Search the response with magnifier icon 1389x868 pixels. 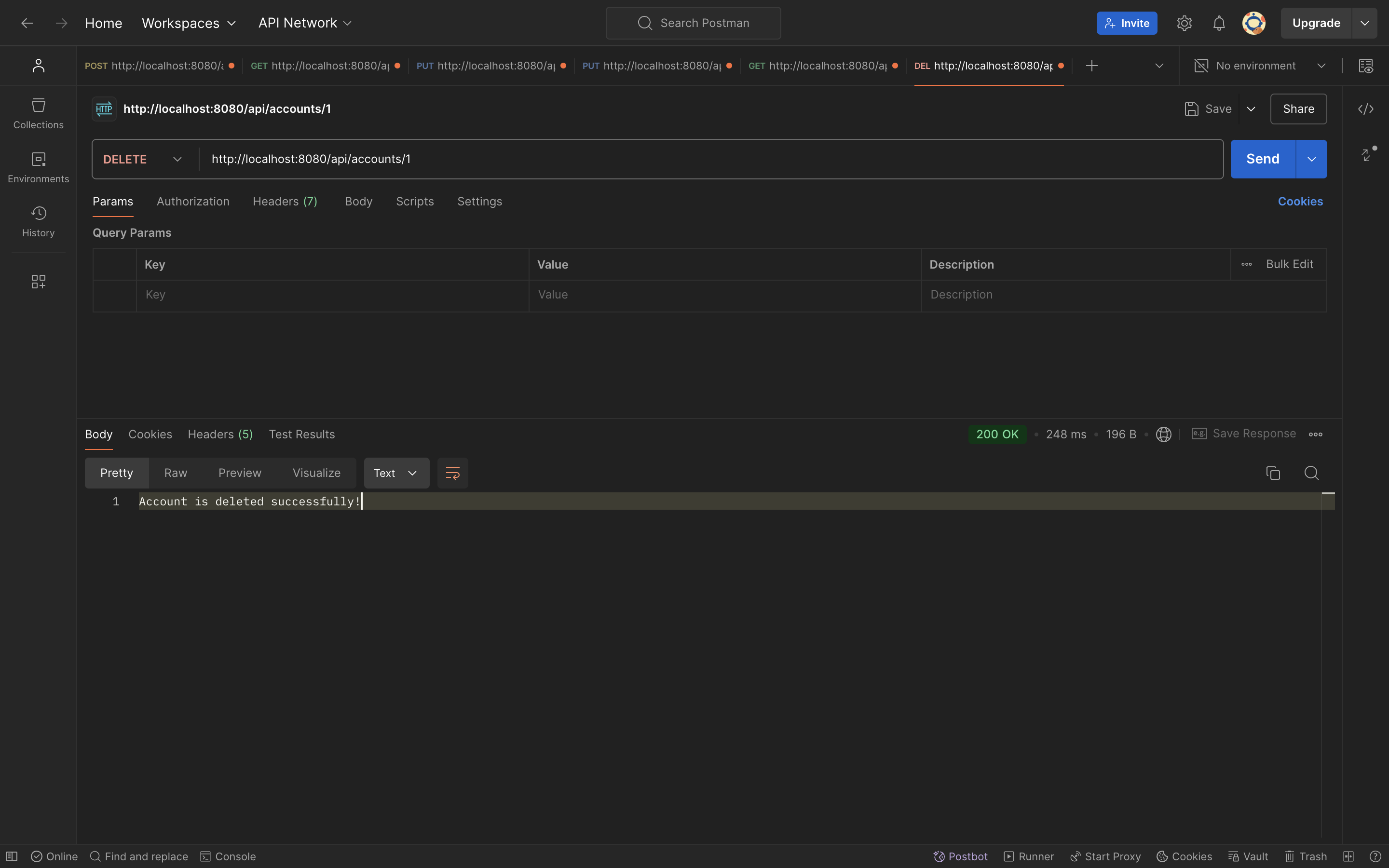(x=1311, y=473)
